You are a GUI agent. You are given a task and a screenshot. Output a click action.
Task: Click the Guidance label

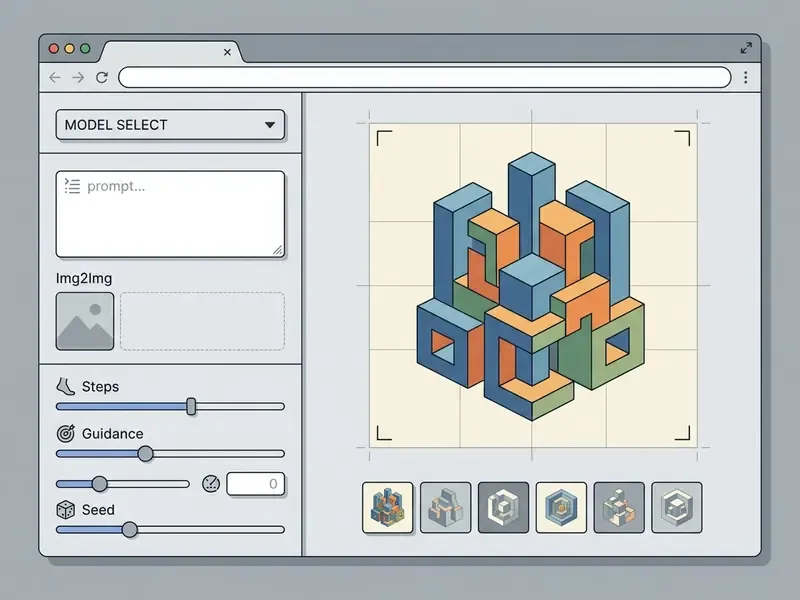tap(113, 434)
